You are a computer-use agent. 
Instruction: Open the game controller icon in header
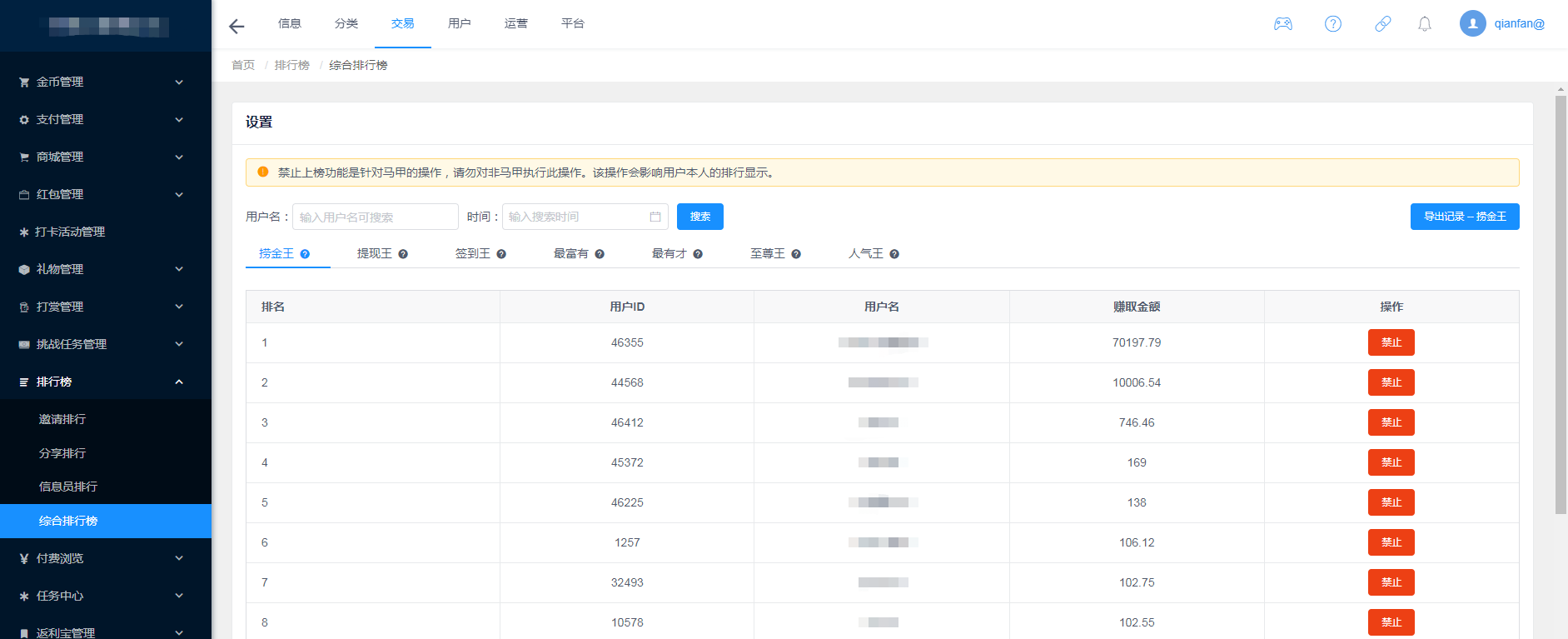click(x=1283, y=24)
